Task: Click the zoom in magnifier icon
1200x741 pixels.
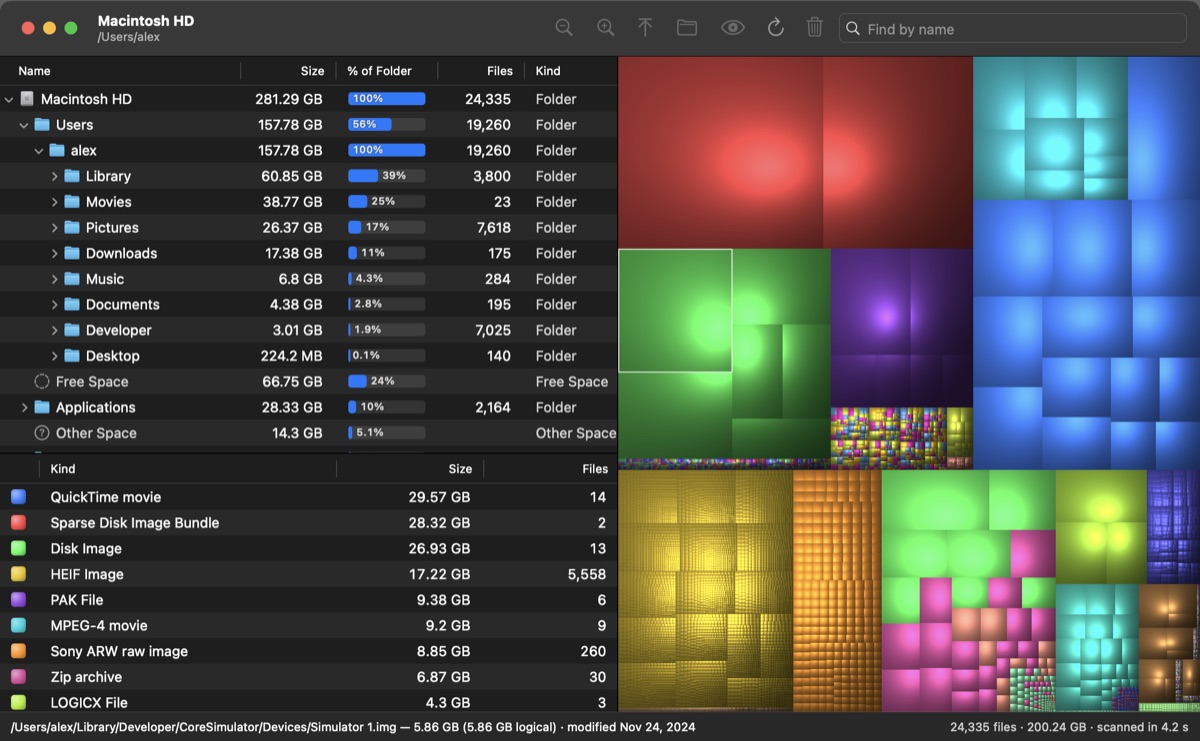Action: 605,28
